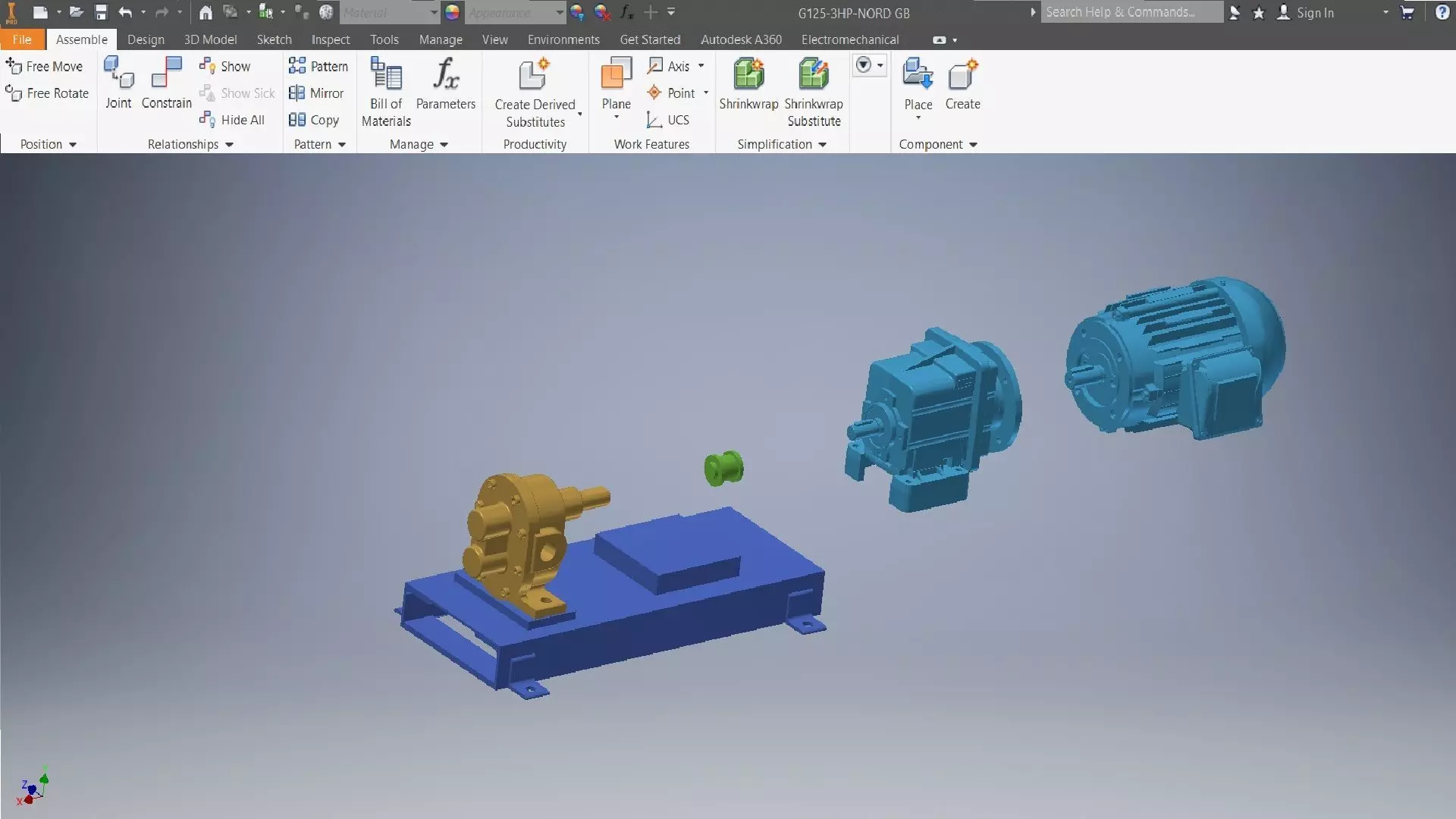Insert an Axis work feature

(x=669, y=67)
